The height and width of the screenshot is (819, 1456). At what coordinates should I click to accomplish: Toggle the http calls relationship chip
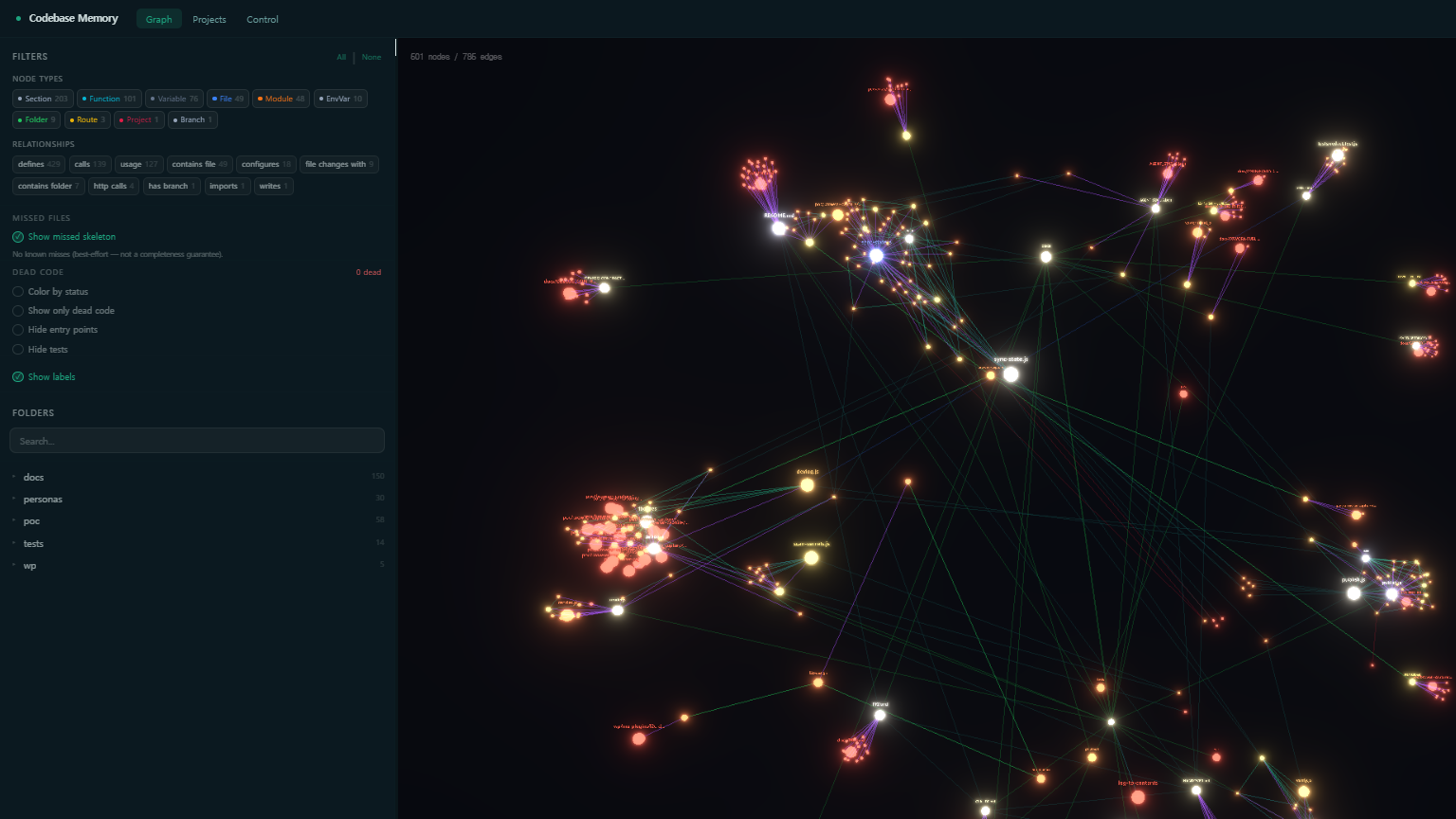(115, 186)
